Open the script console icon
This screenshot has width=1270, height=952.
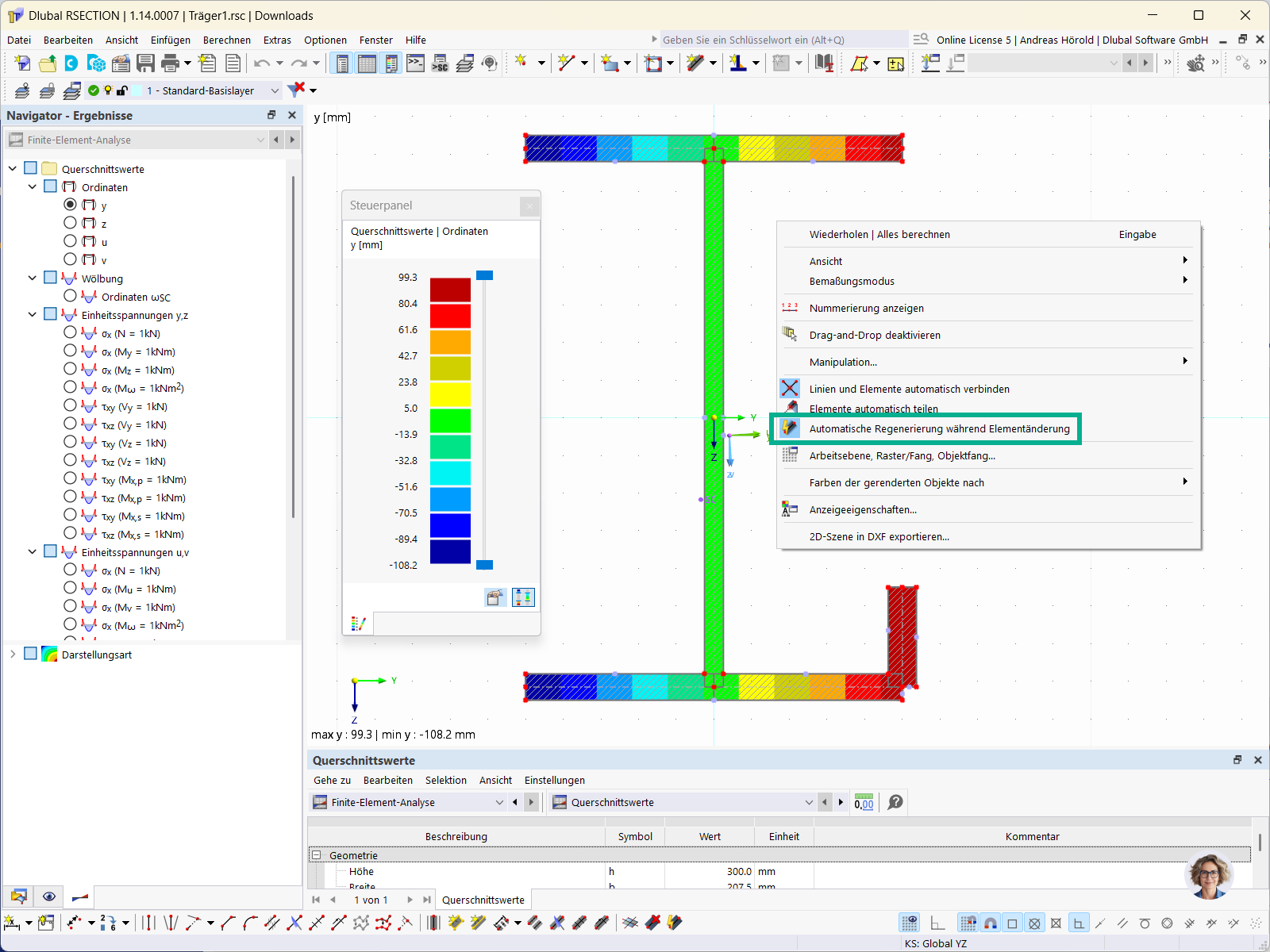415,63
